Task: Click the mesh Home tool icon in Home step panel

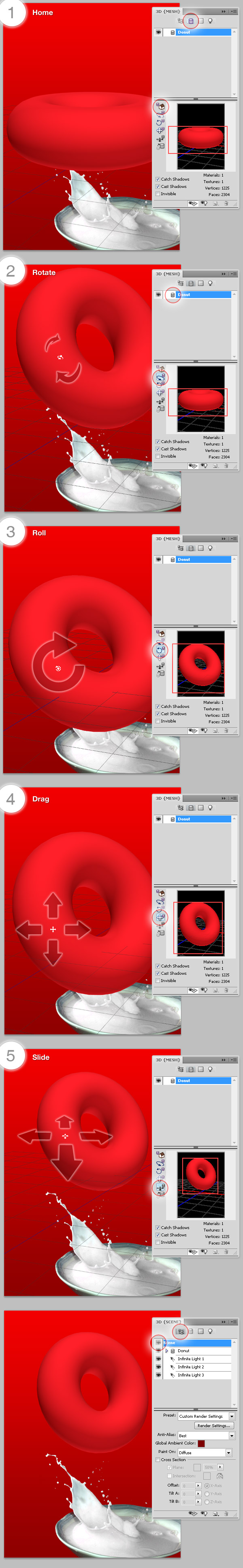Action: click(160, 106)
